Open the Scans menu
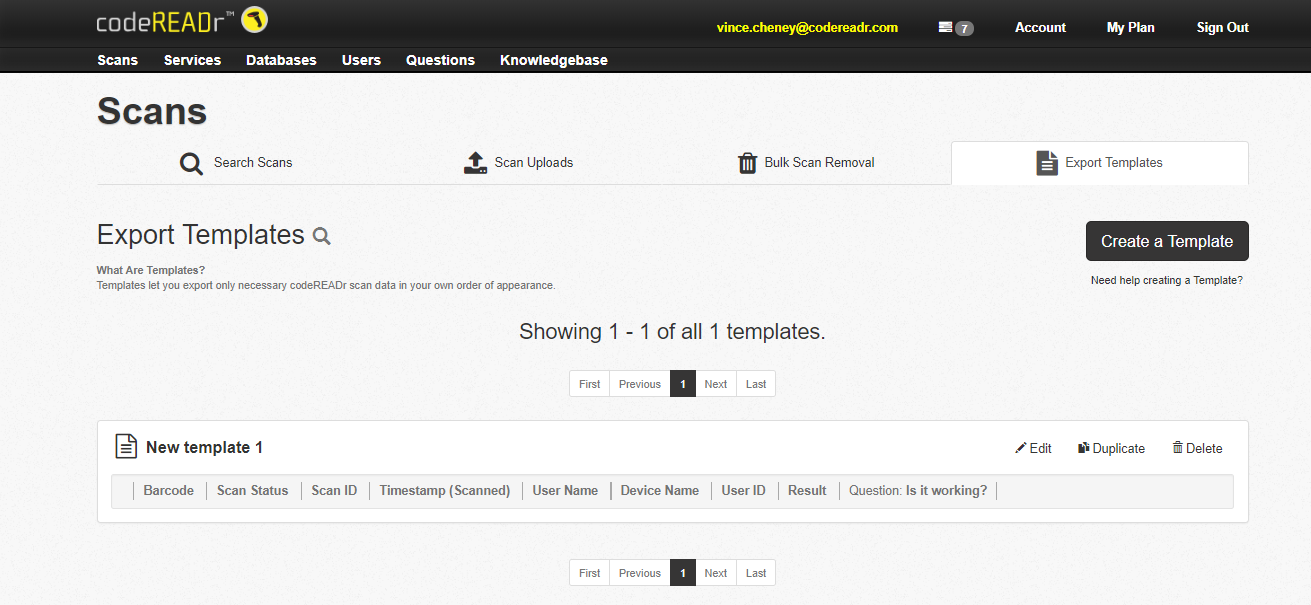Screen dimensions: 1311x605 click(118, 60)
